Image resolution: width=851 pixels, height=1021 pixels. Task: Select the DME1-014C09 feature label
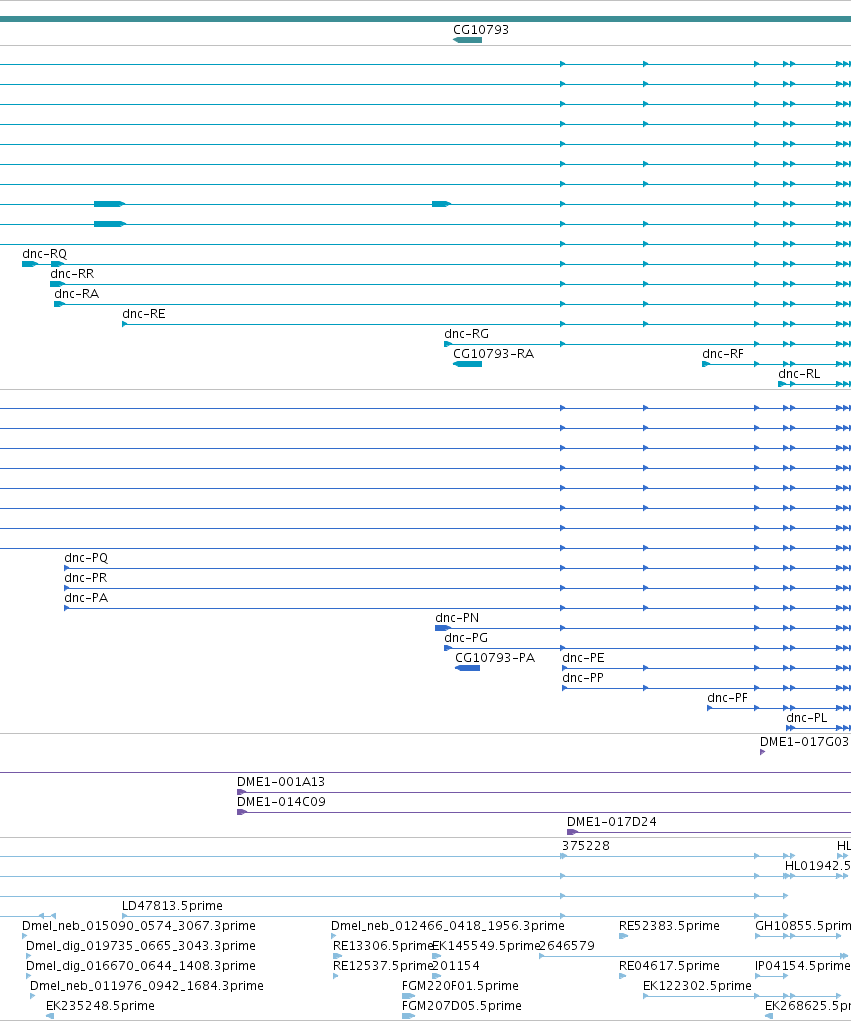pyautogui.click(x=281, y=802)
